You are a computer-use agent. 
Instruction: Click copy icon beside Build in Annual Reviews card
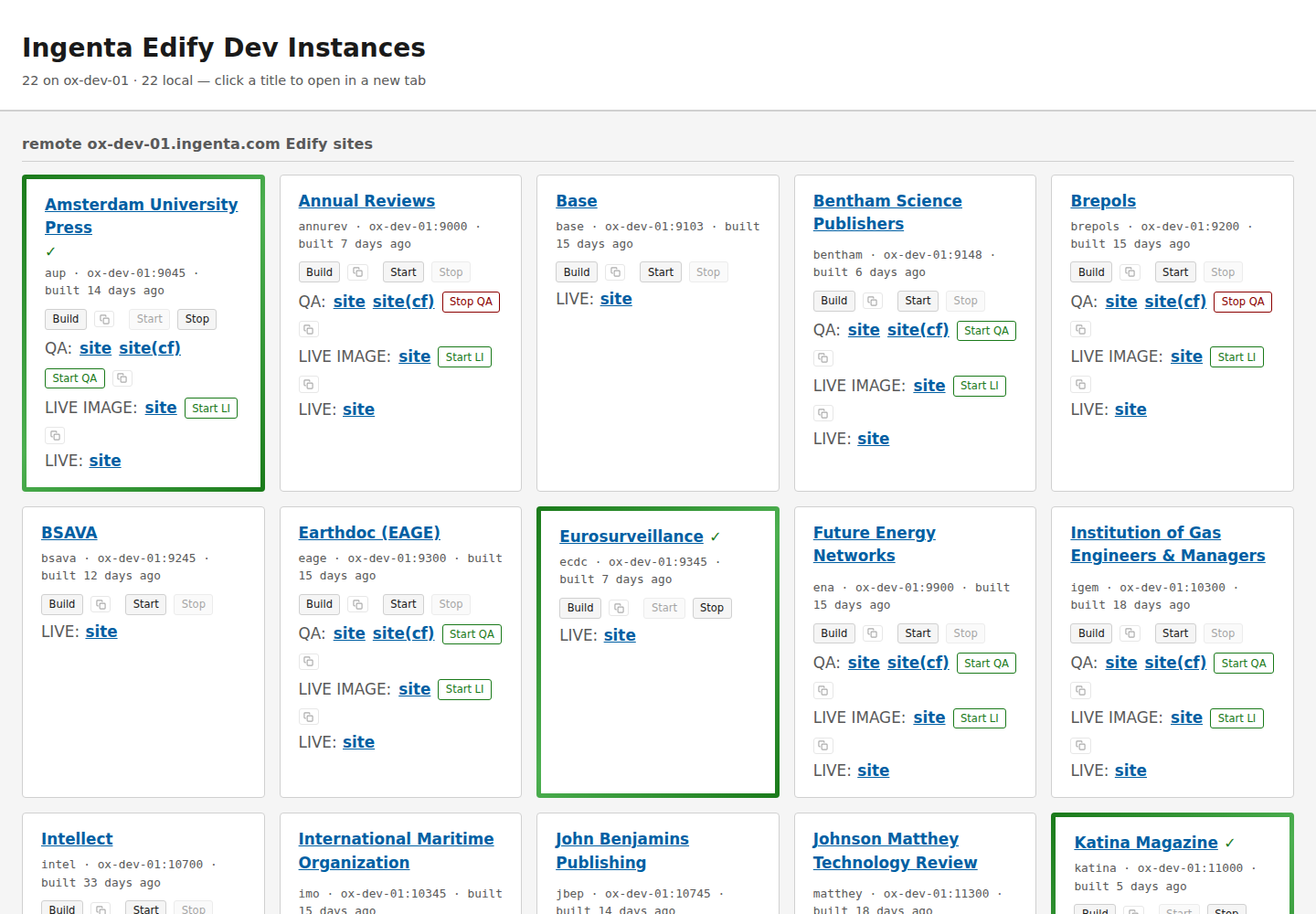pos(358,272)
